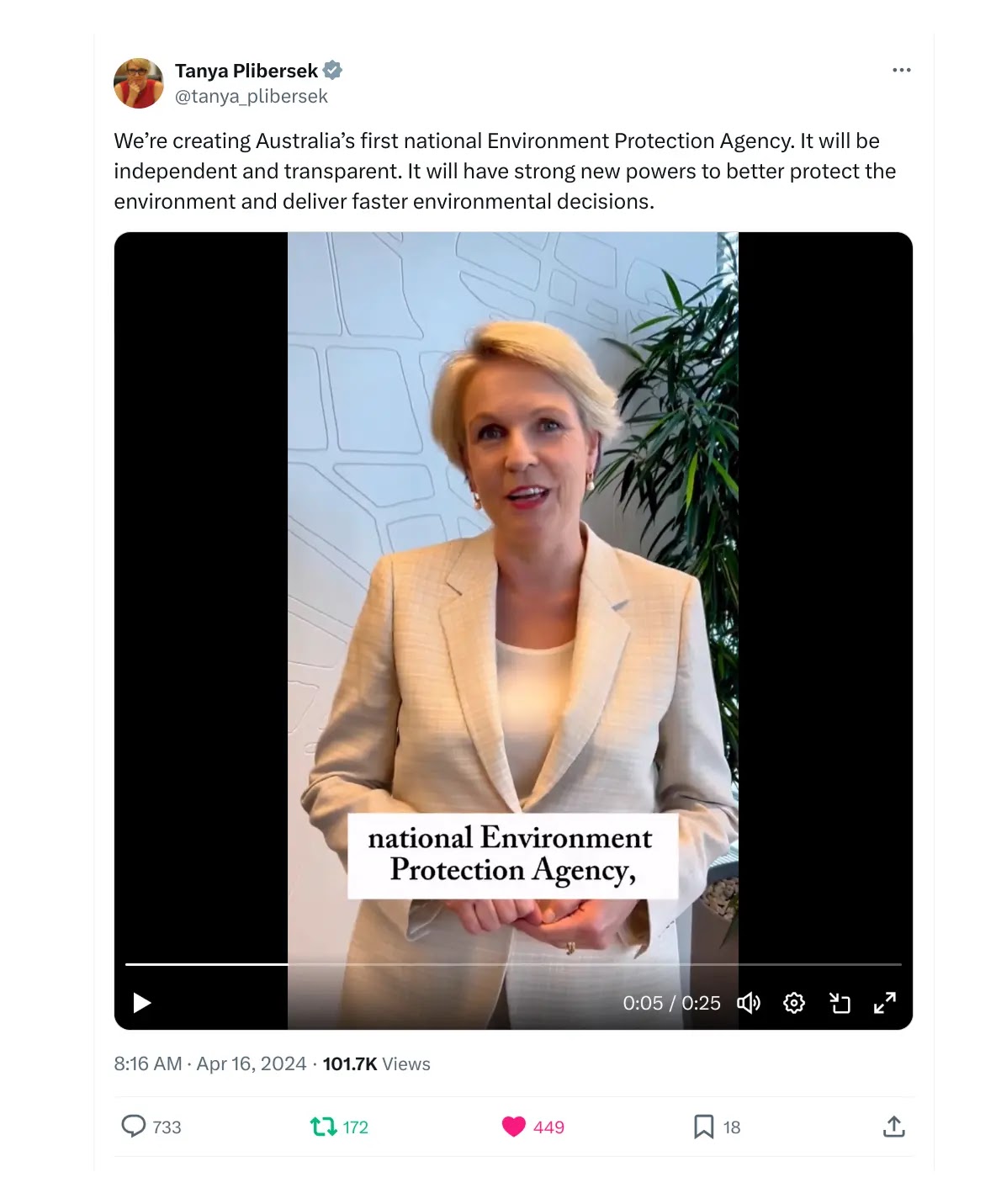Mute the video using the speaker icon

(x=749, y=1002)
